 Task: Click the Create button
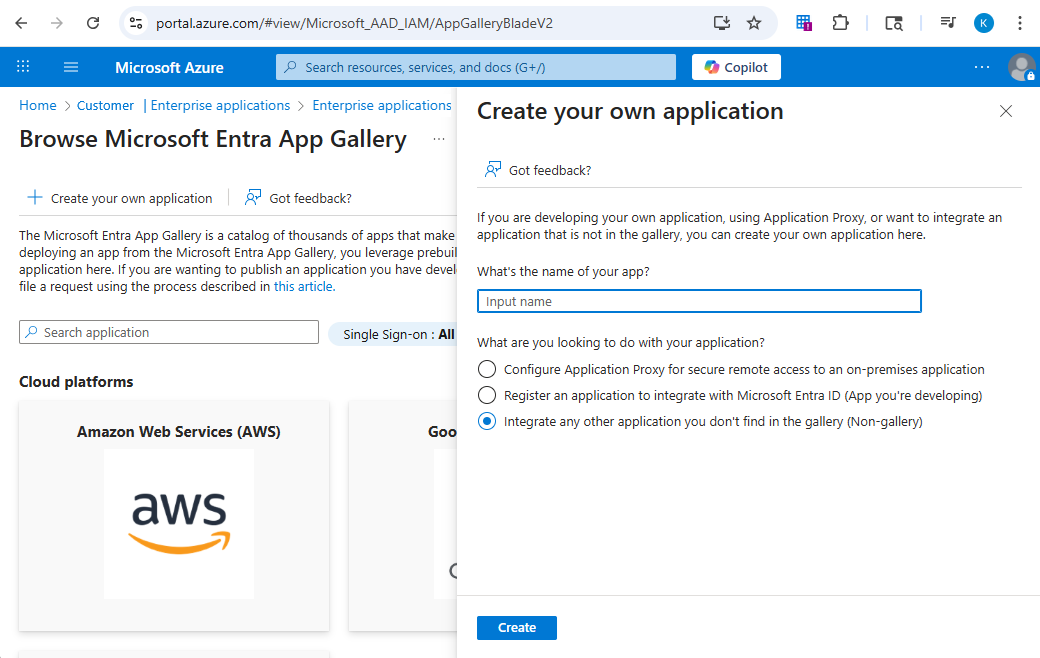(x=517, y=627)
